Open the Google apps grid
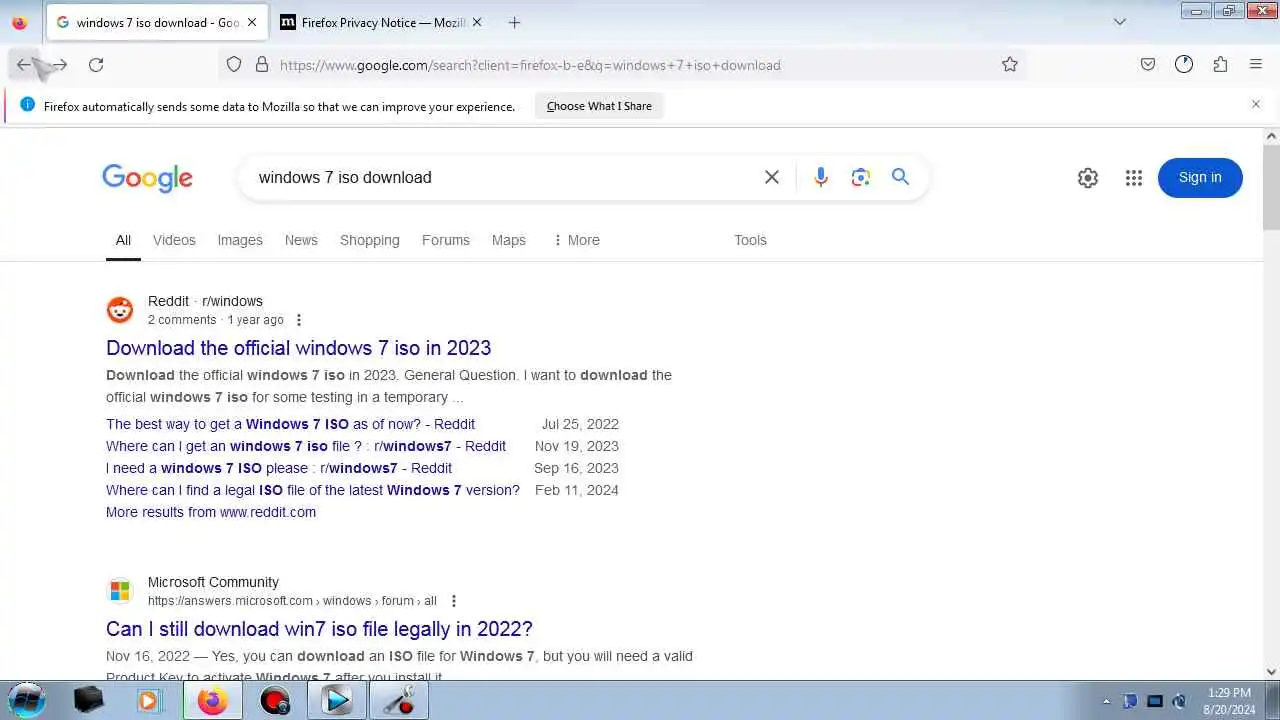1280x720 pixels. (x=1134, y=178)
